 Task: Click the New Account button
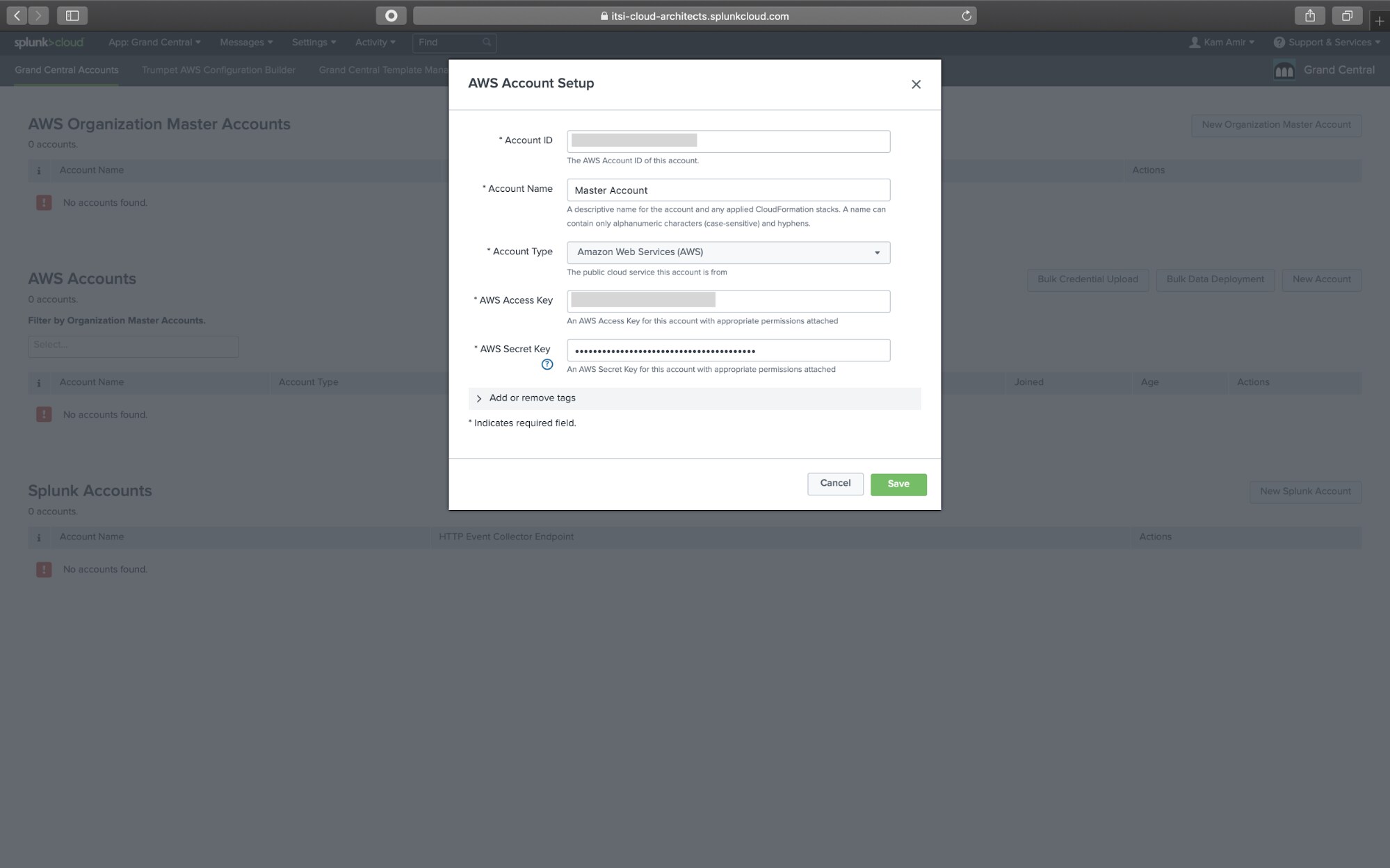tap(1321, 279)
